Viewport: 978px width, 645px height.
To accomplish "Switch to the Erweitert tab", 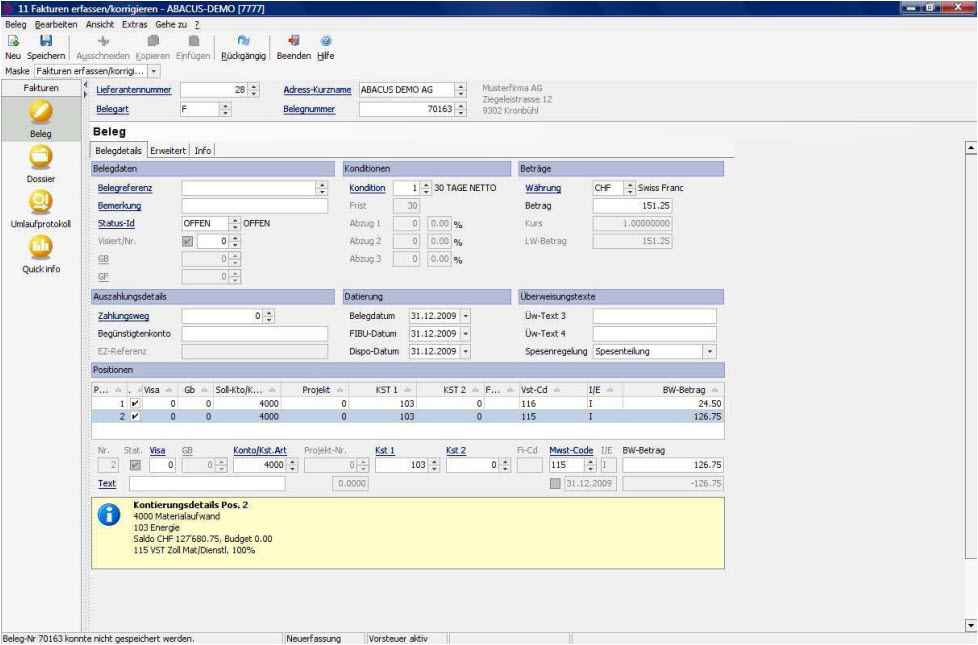I will coord(168,150).
